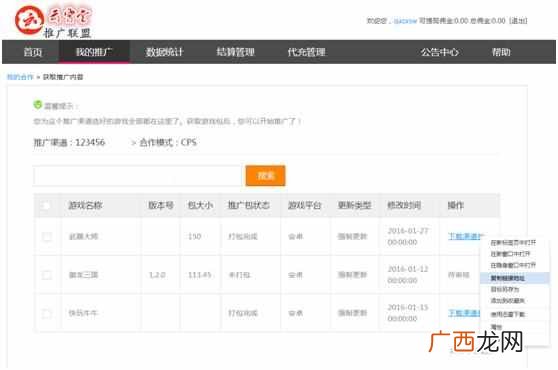Click the 快玩牛牛 game name cell
This screenshot has height=370, width=558.
tap(83, 313)
